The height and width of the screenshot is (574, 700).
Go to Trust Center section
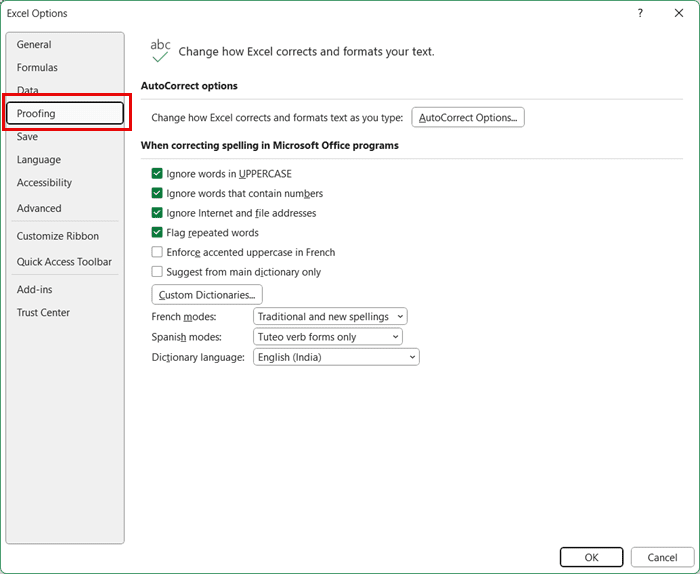pos(43,313)
